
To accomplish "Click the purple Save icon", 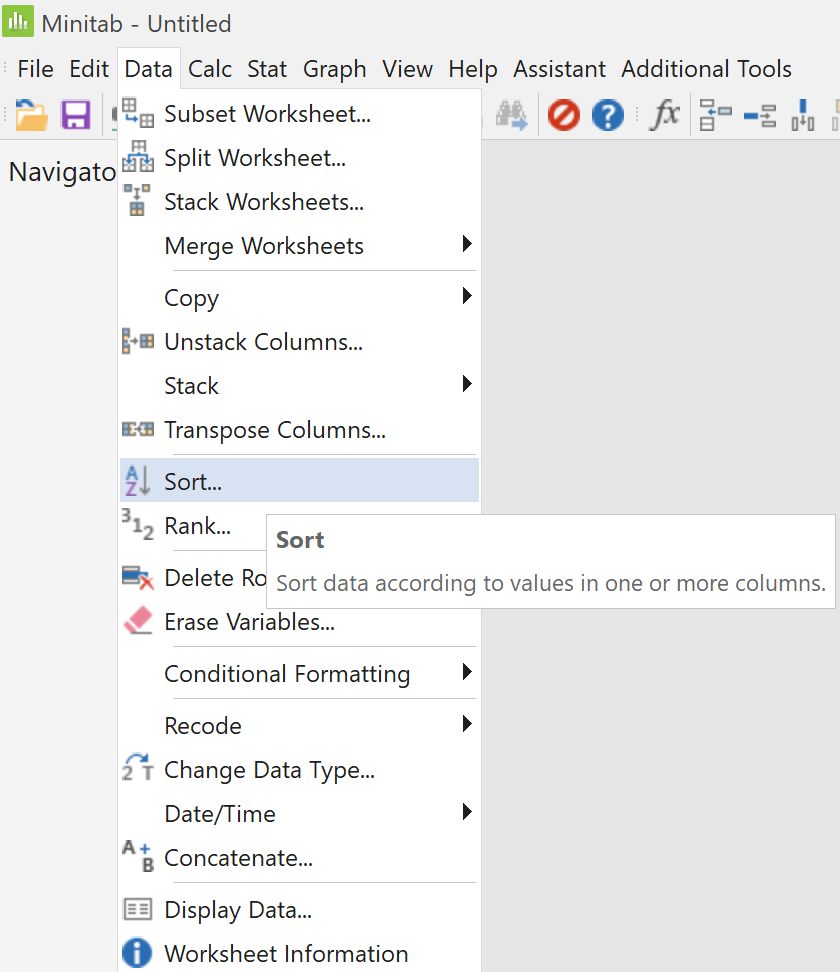I will [x=76, y=115].
